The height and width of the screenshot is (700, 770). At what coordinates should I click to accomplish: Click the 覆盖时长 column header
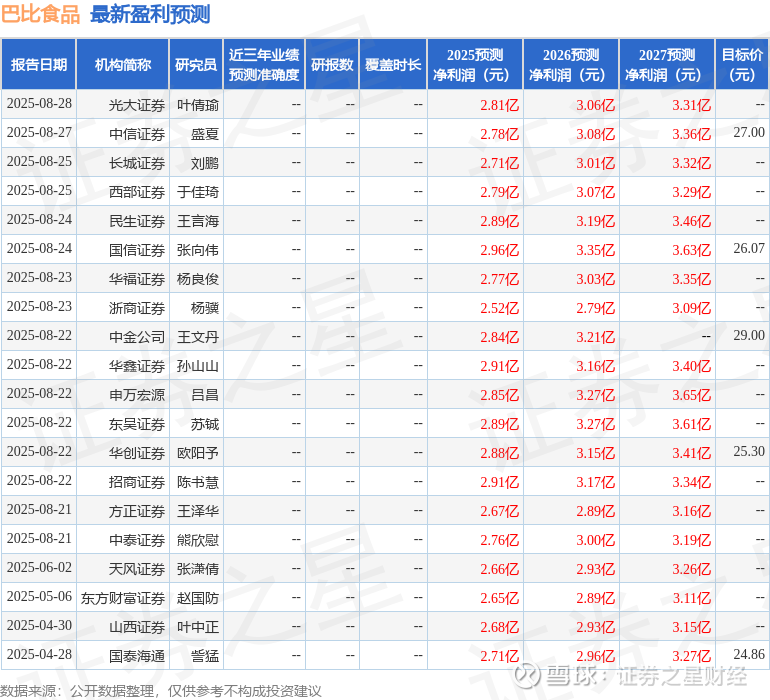pyautogui.click(x=393, y=64)
